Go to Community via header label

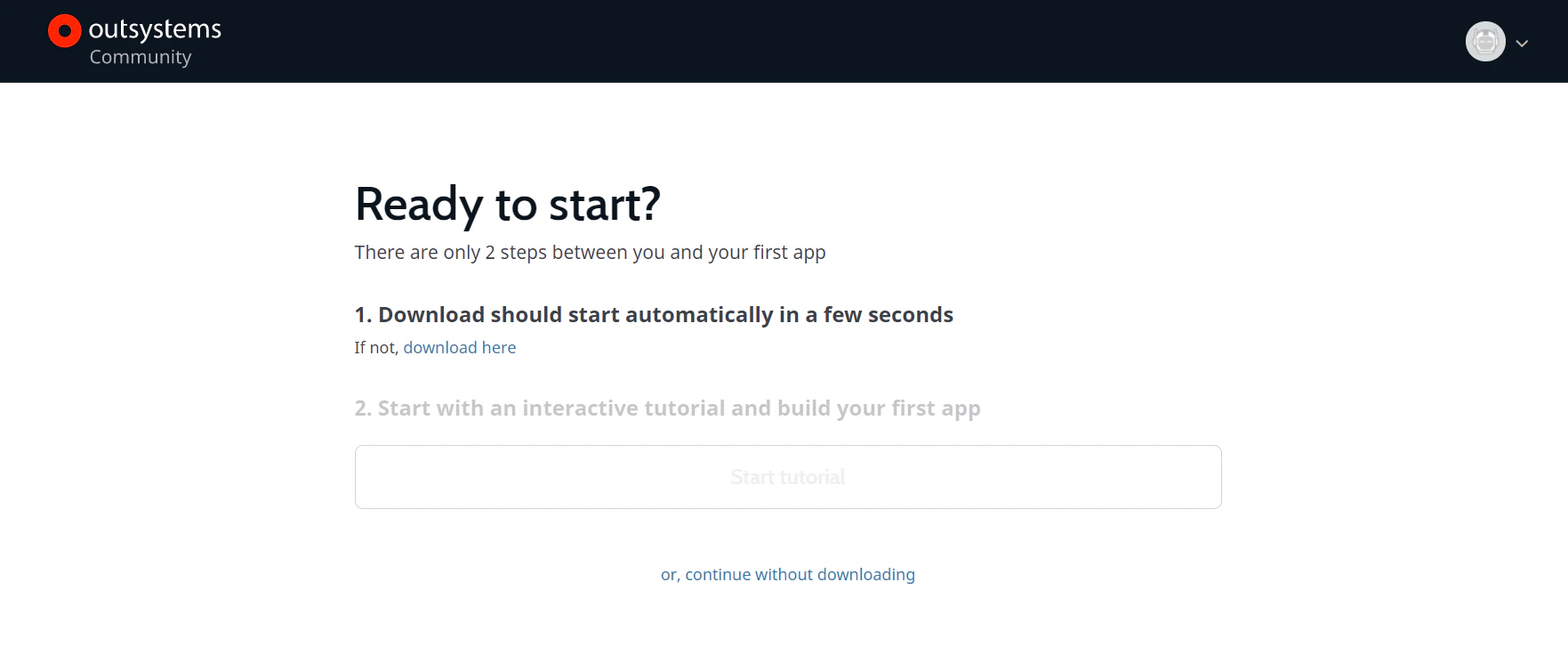141,57
